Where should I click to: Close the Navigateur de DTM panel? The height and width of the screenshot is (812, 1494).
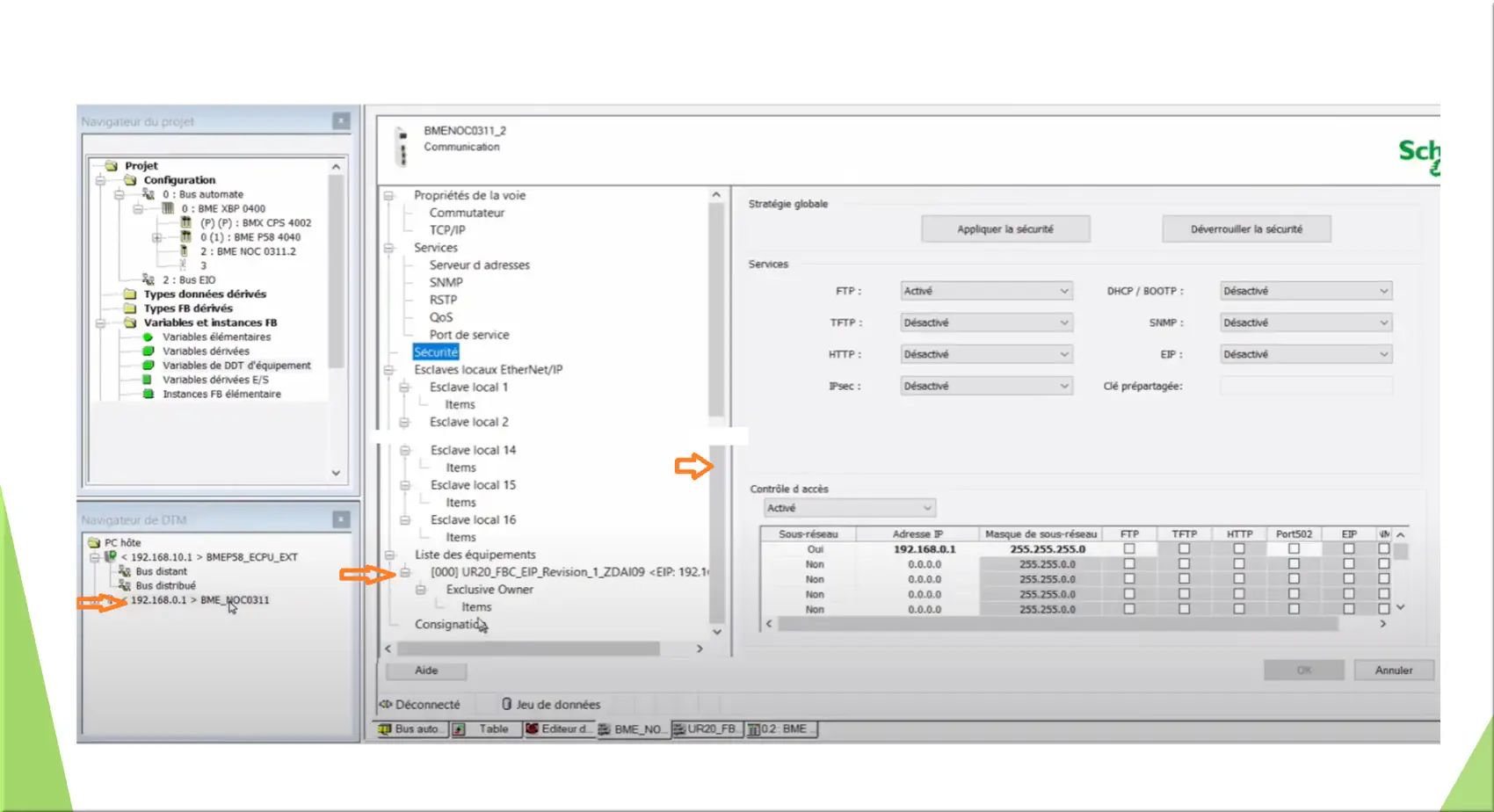point(341,519)
